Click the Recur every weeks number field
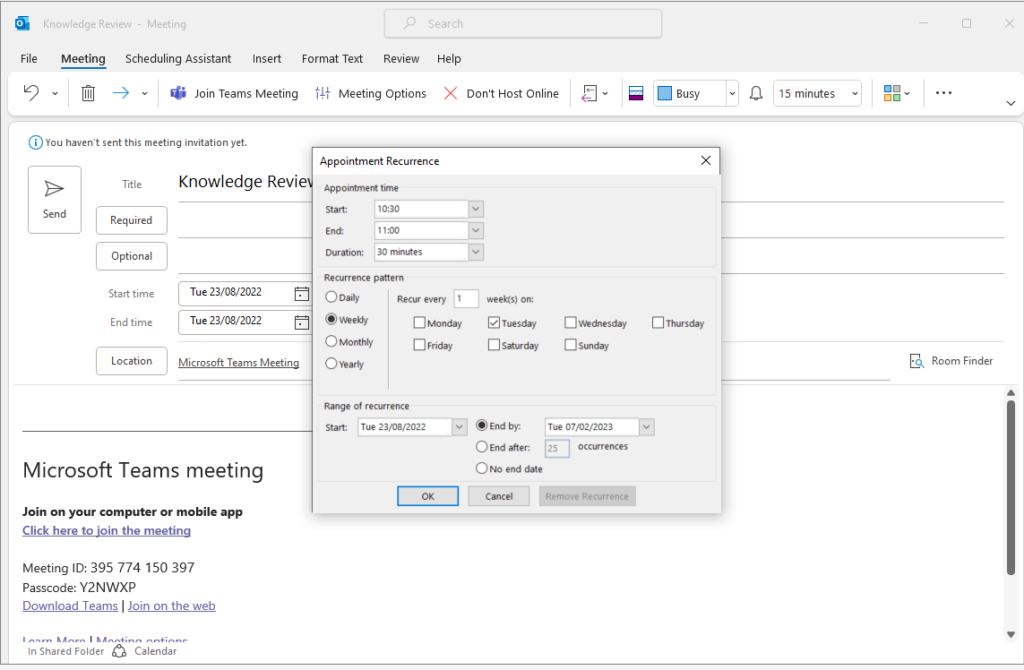The height and width of the screenshot is (670, 1024). [466, 298]
